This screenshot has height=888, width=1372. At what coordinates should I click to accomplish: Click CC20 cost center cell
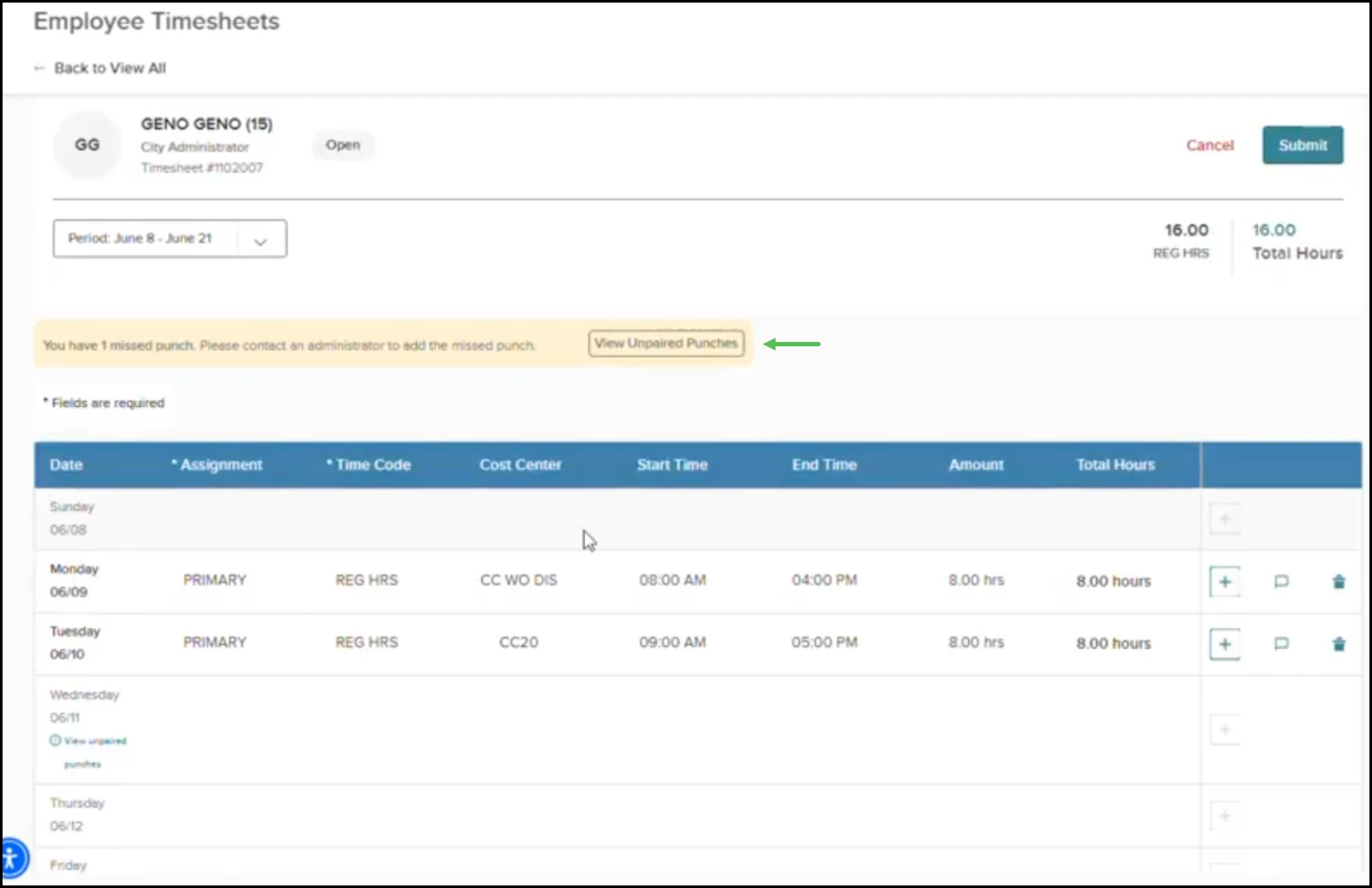(x=519, y=642)
